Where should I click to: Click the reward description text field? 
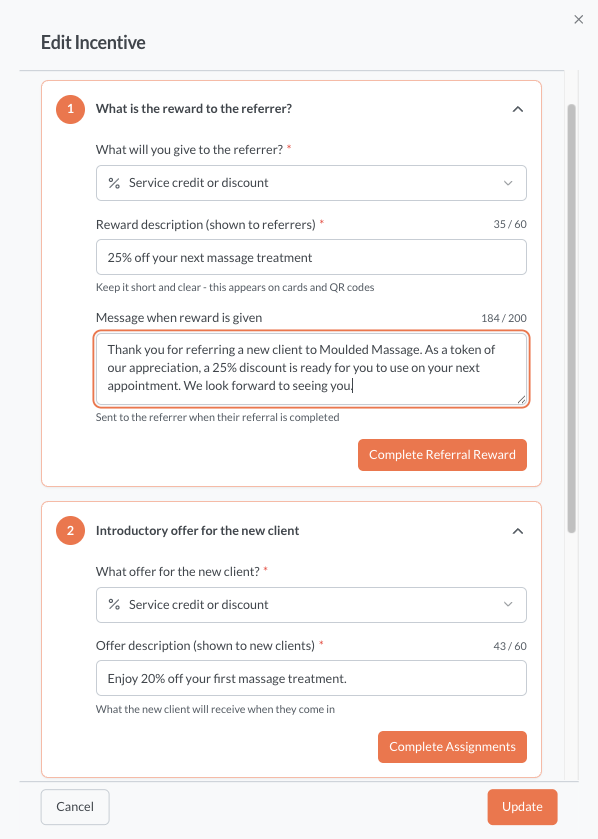pos(311,257)
